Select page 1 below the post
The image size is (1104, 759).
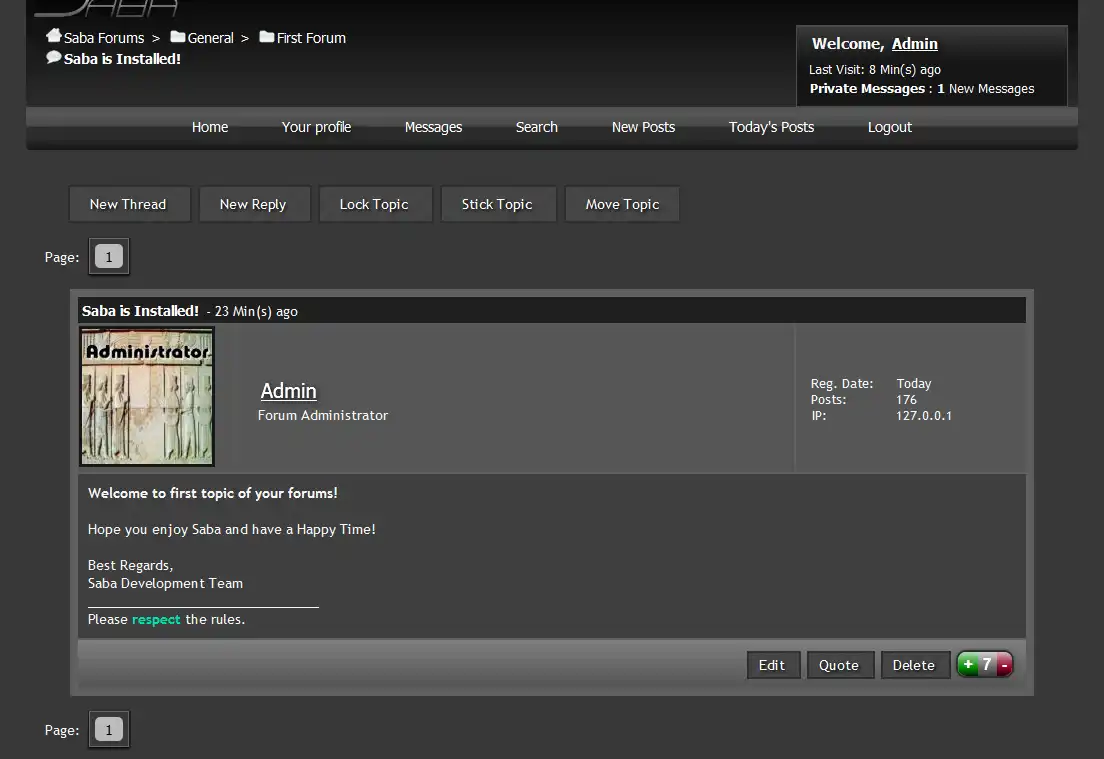pyautogui.click(x=108, y=729)
